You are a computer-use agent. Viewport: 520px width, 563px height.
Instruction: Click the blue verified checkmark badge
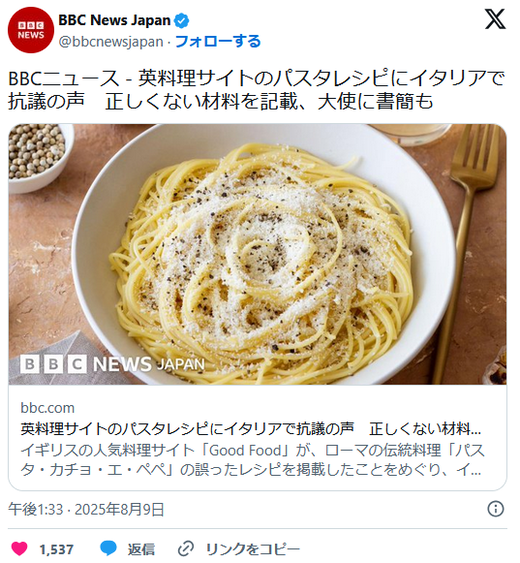tap(182, 21)
